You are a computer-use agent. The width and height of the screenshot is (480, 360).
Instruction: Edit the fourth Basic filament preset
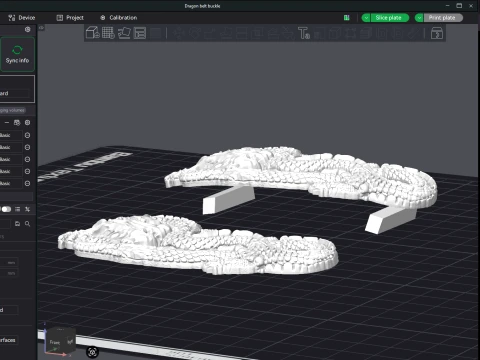pos(27,171)
